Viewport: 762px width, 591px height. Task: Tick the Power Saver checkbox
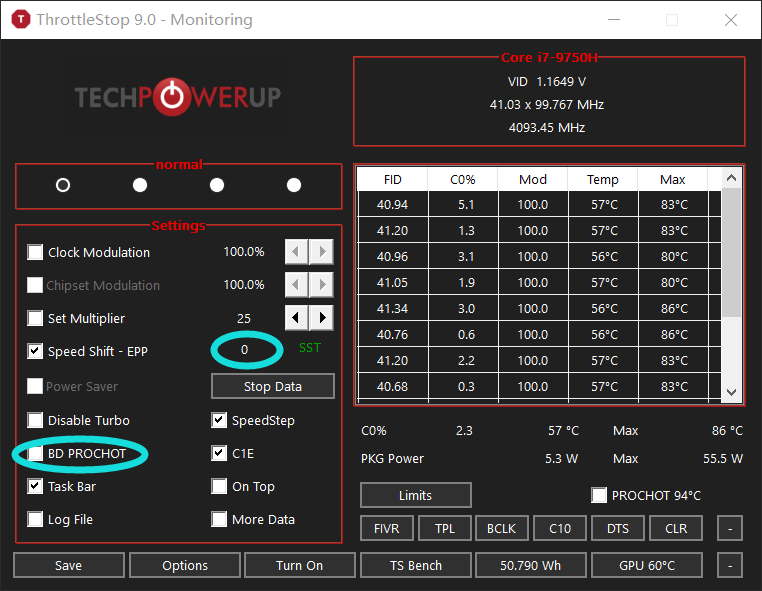point(35,386)
